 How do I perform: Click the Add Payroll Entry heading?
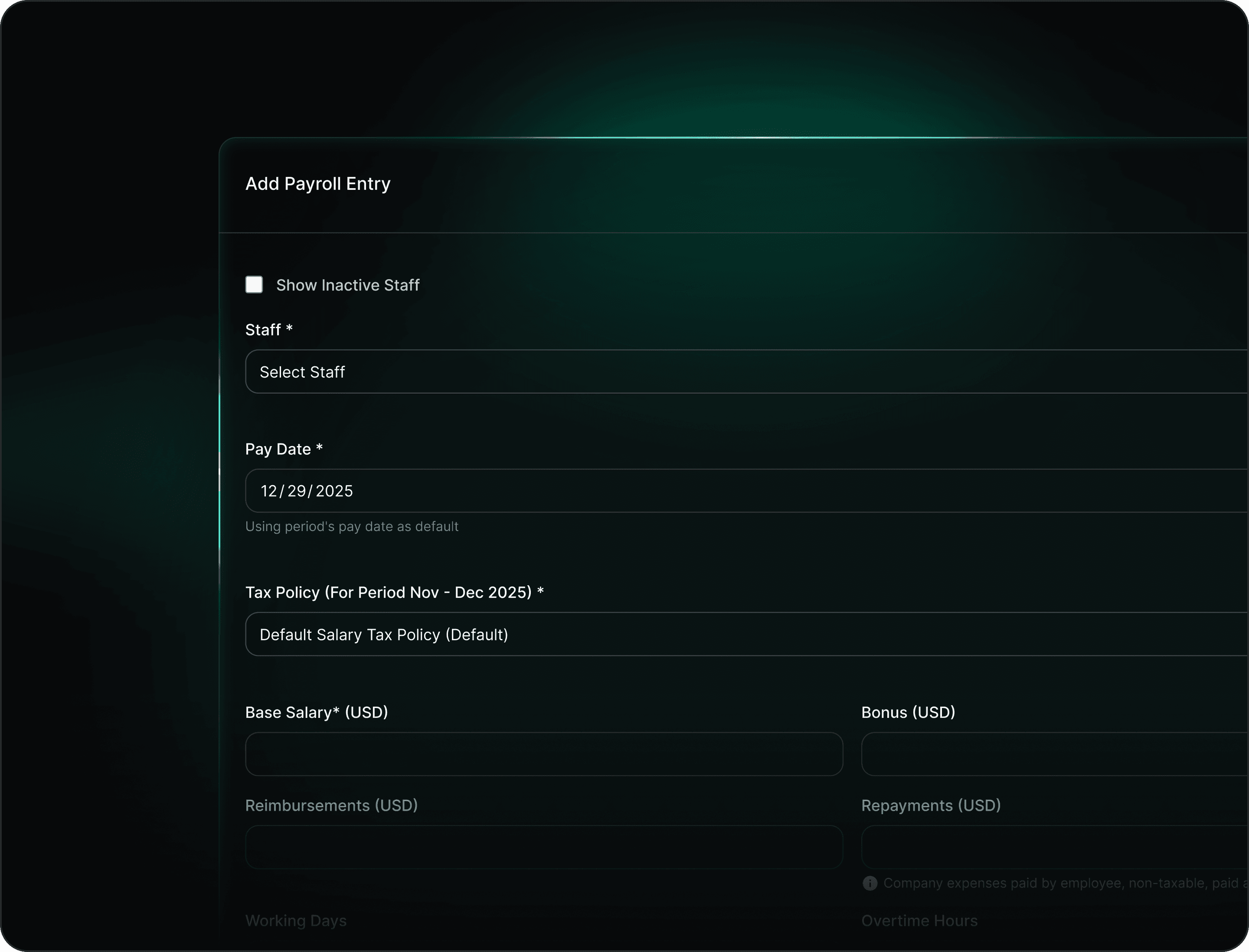tap(317, 184)
